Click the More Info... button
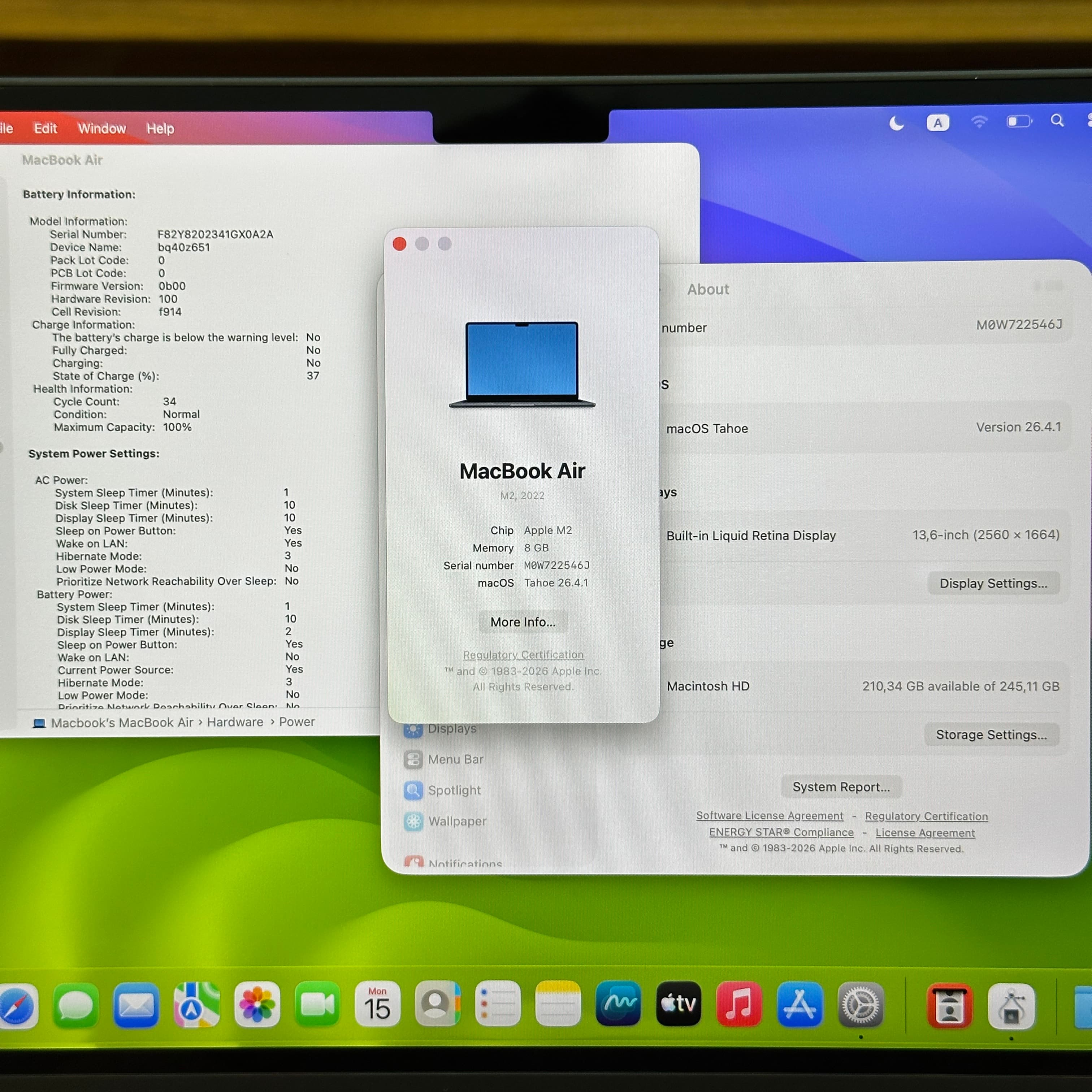Viewport: 1092px width, 1092px height. [x=523, y=622]
